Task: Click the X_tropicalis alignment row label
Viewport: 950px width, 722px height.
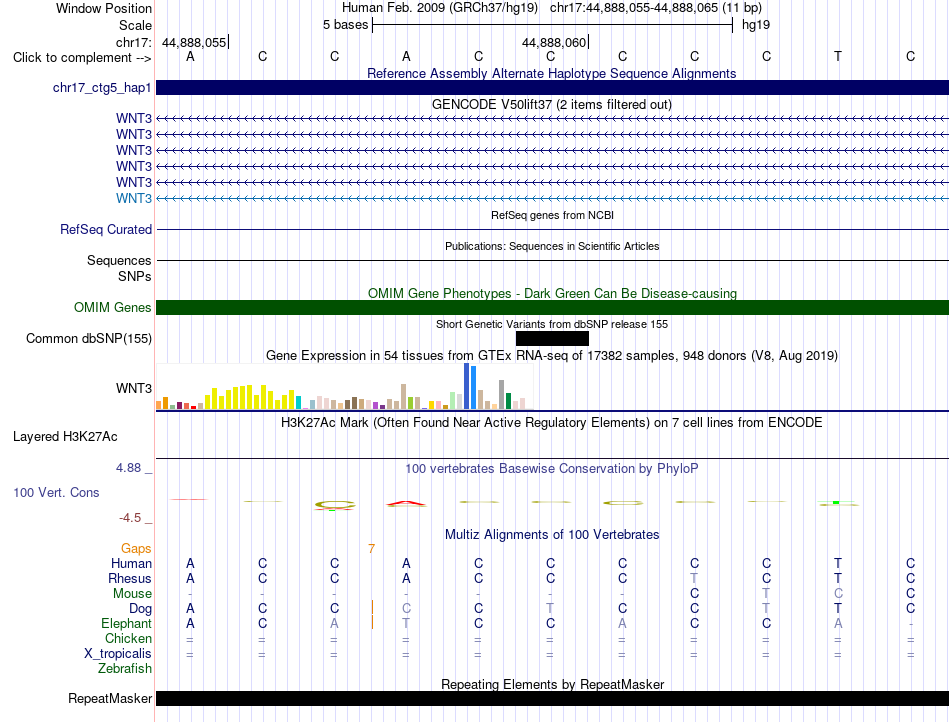Action: (x=118, y=654)
